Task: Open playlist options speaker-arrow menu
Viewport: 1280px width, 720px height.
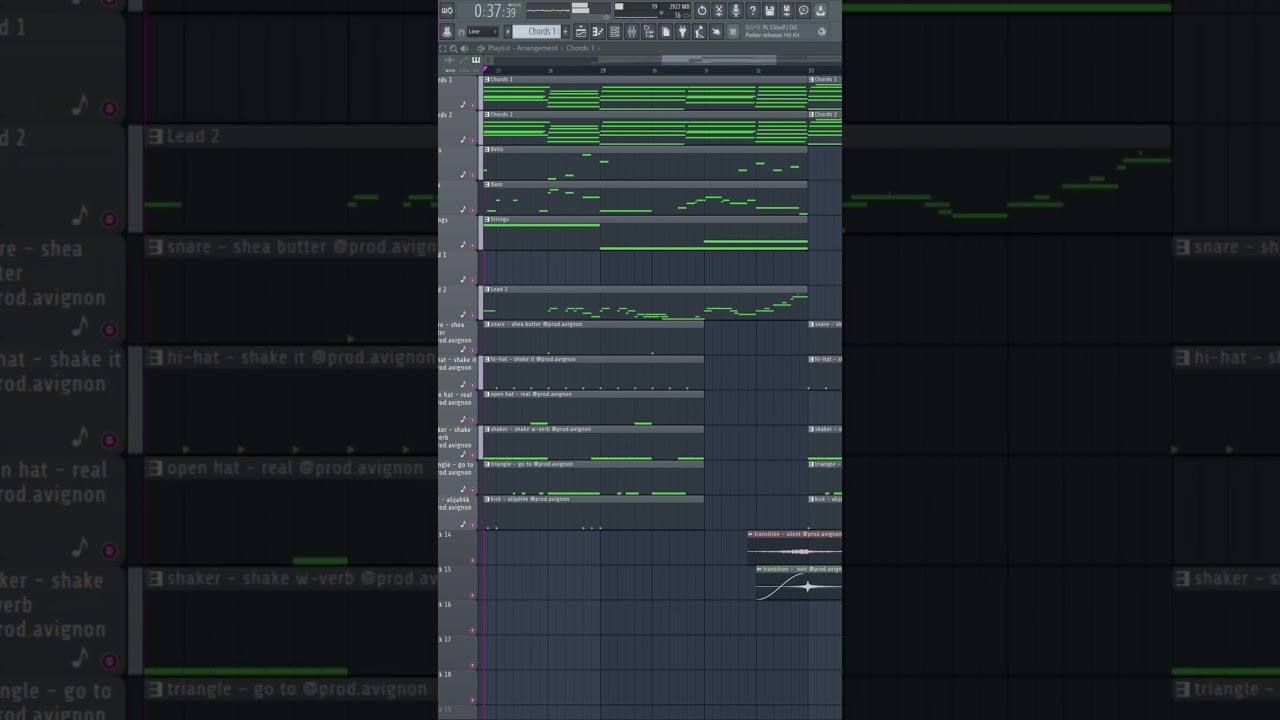Action: pos(481,48)
